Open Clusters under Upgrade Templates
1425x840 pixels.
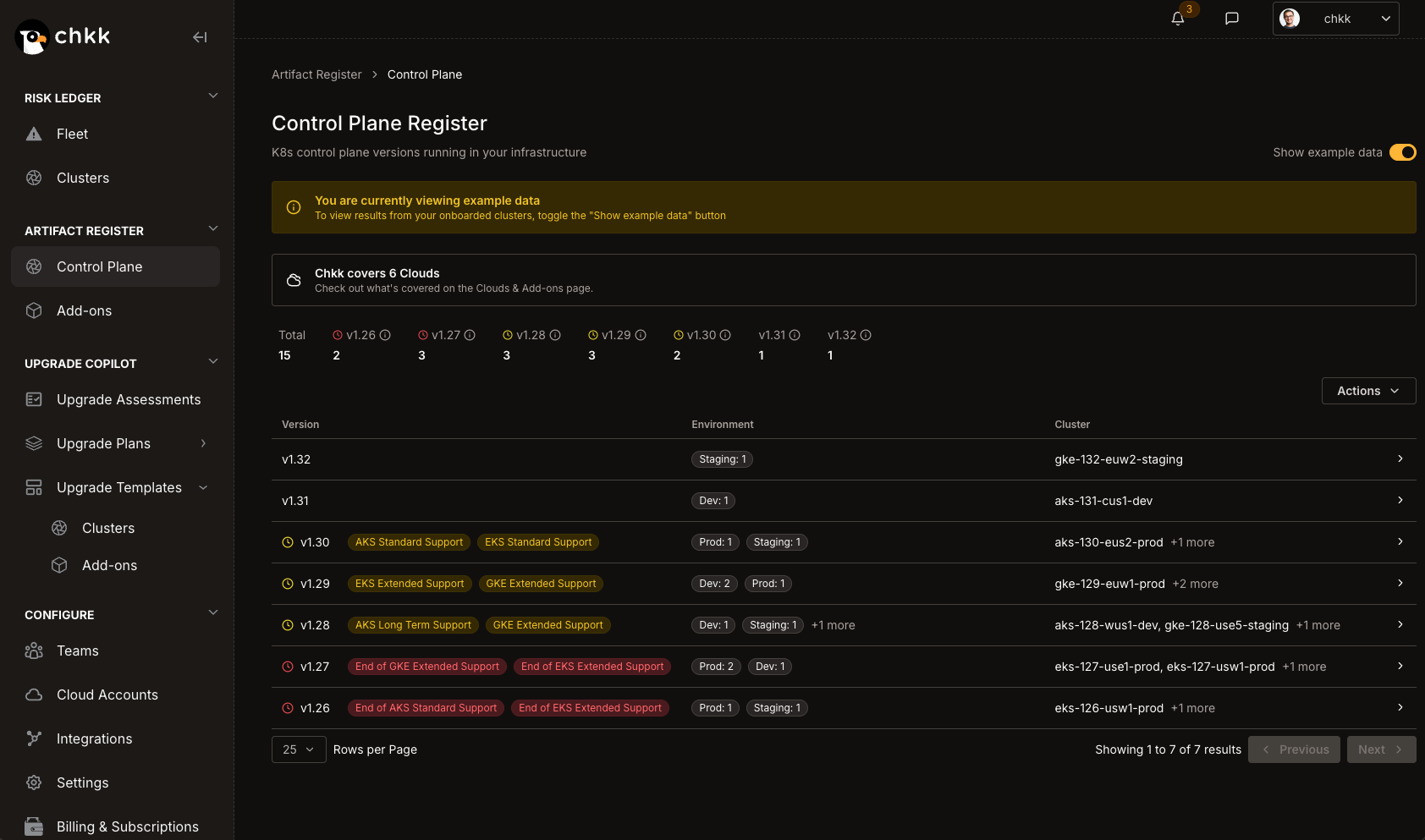[108, 528]
